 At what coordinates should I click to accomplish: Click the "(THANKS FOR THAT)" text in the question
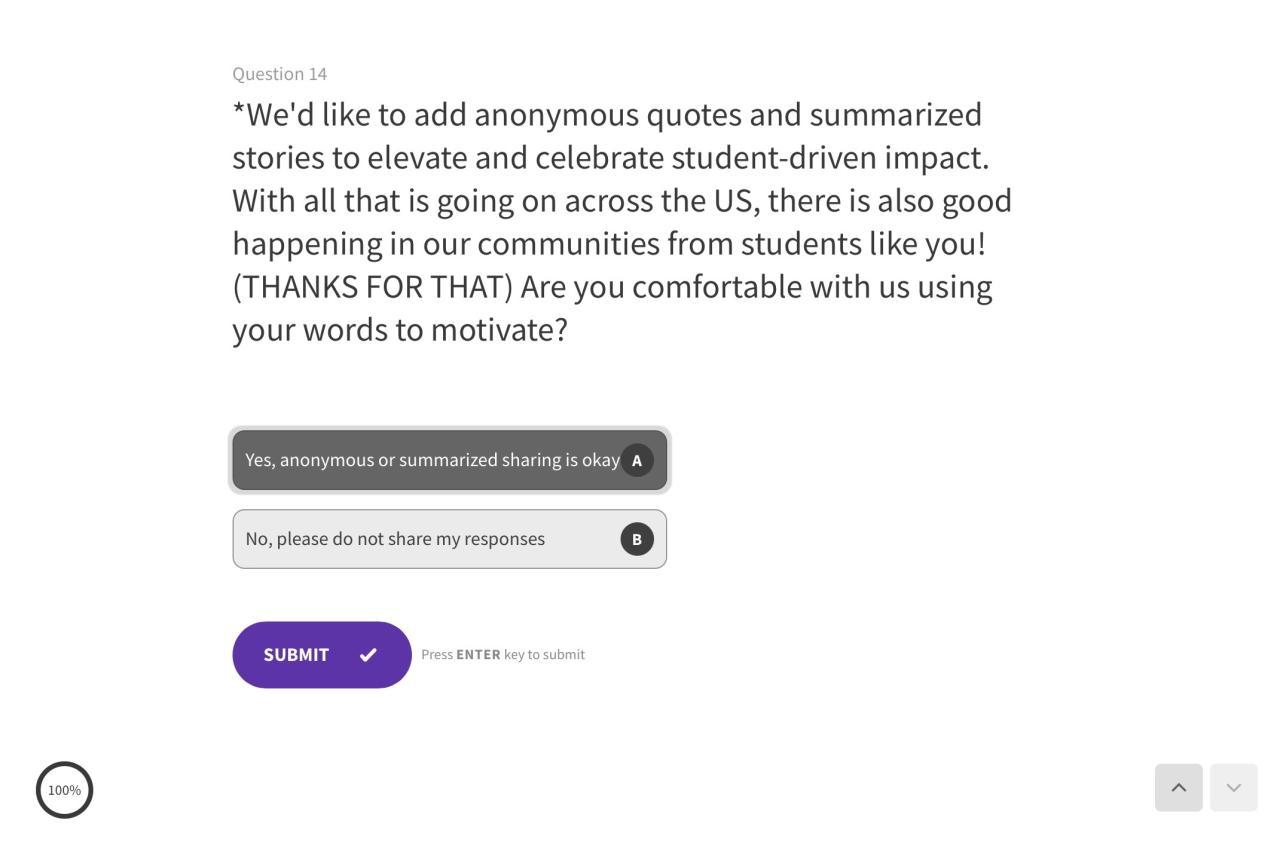(372, 287)
